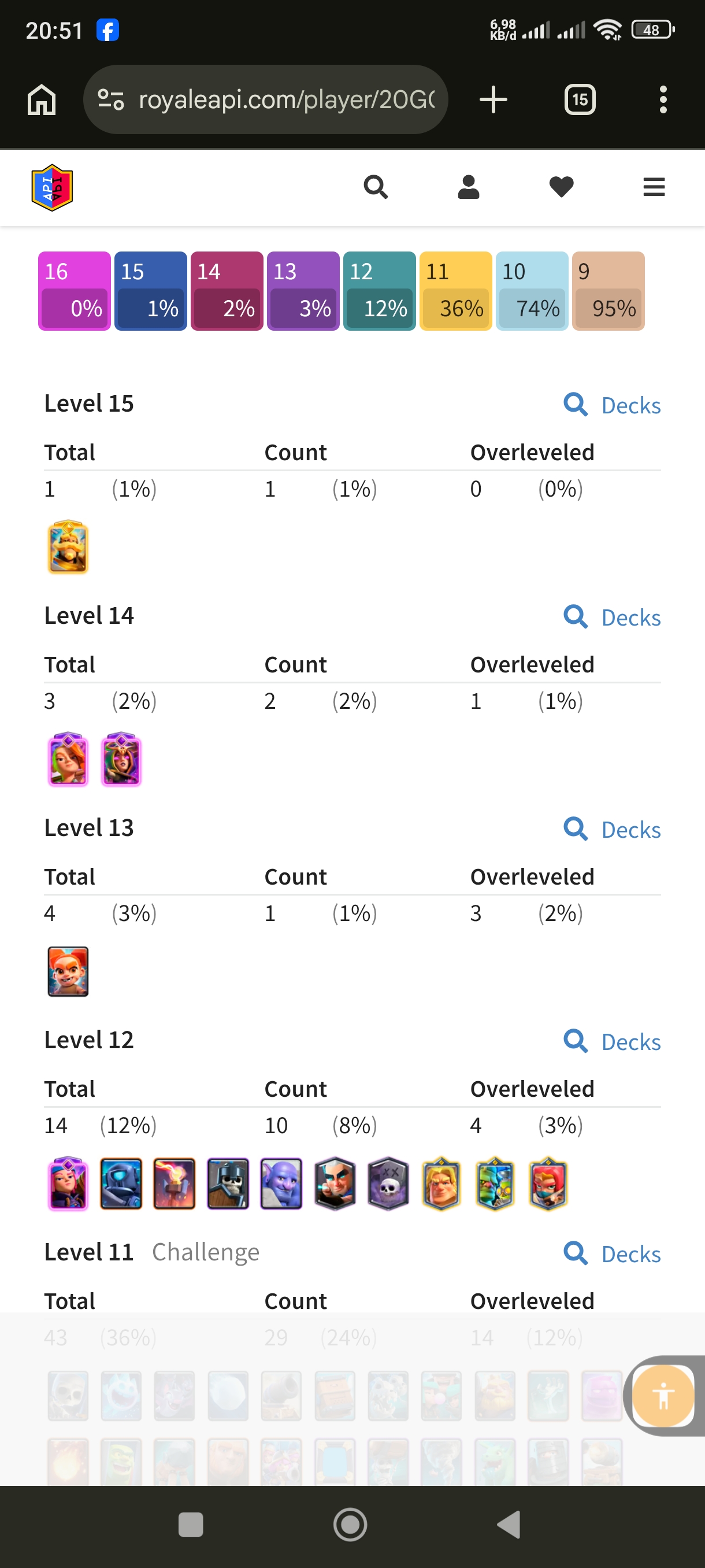Tap the orange accessibility floating button
This screenshot has width=705, height=1568.
coord(663,1395)
